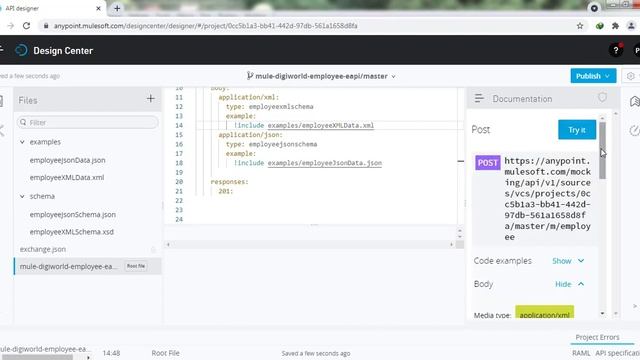Open employeeJsonSchema.json file
Screen dimensions: 640x360
tap(73, 214)
